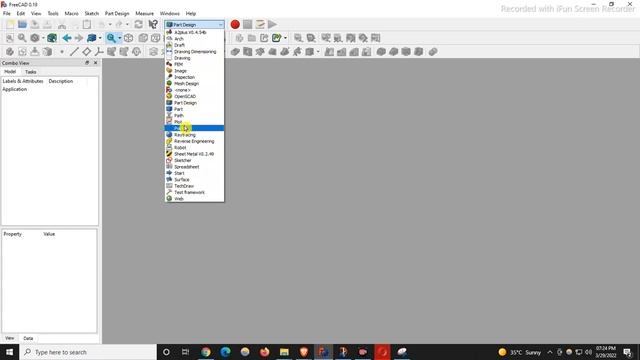This screenshot has width=640, height=360.
Task: Select Test framework workbench entry
Action: point(194,192)
